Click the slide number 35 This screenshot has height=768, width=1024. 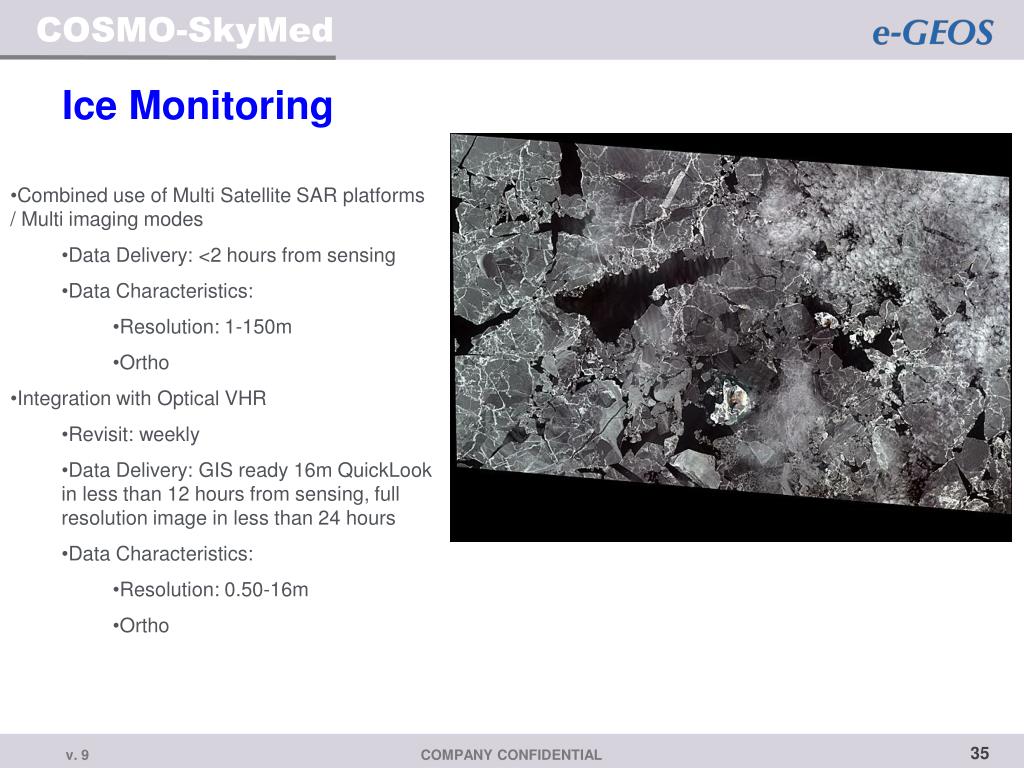[979, 753]
